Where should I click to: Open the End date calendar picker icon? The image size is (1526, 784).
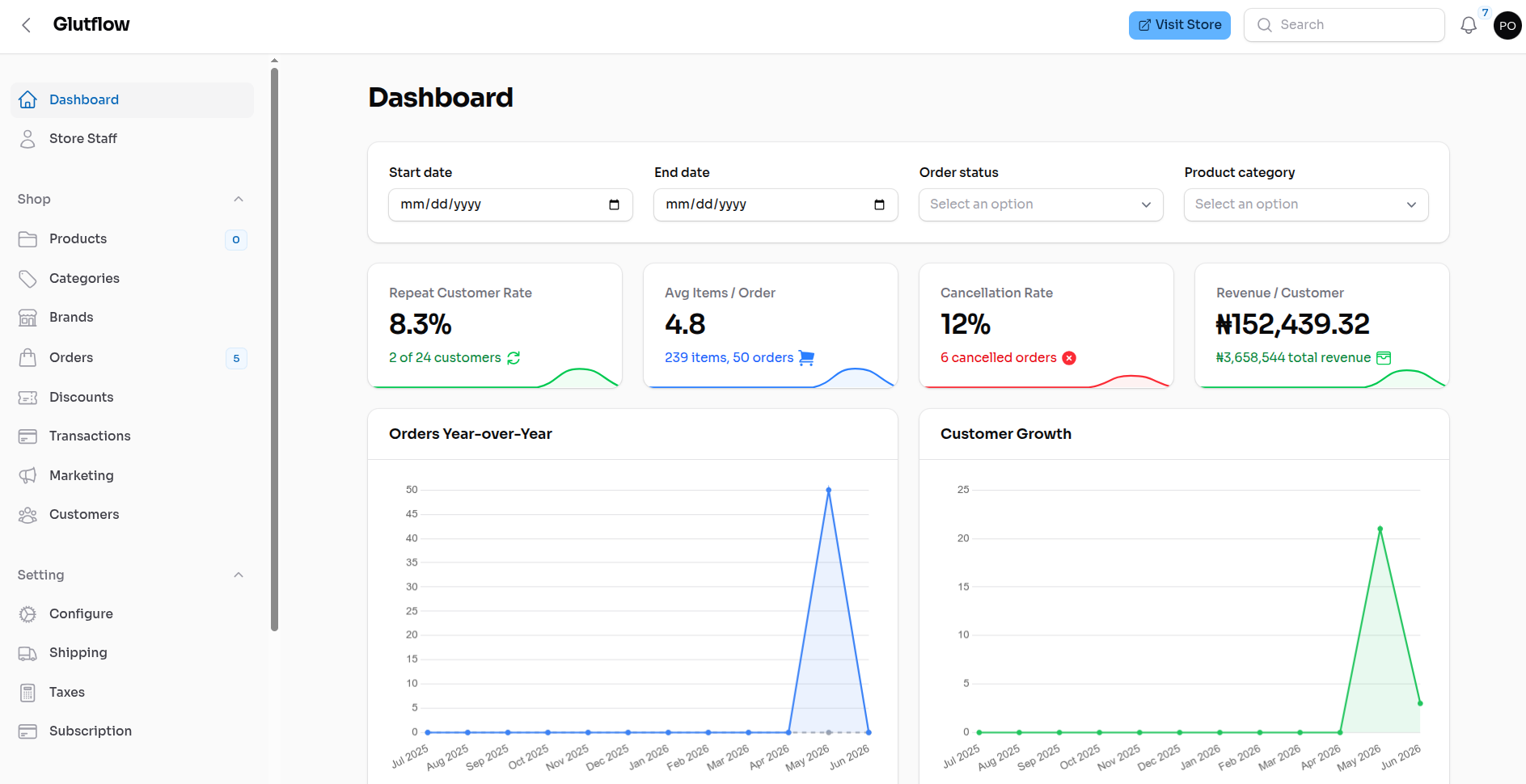point(880,204)
